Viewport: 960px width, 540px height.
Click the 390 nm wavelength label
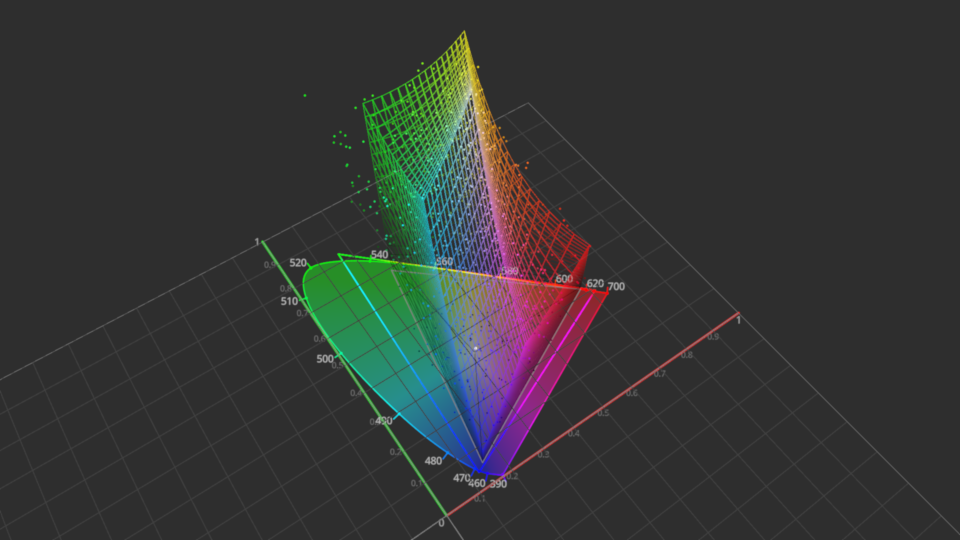[498, 484]
